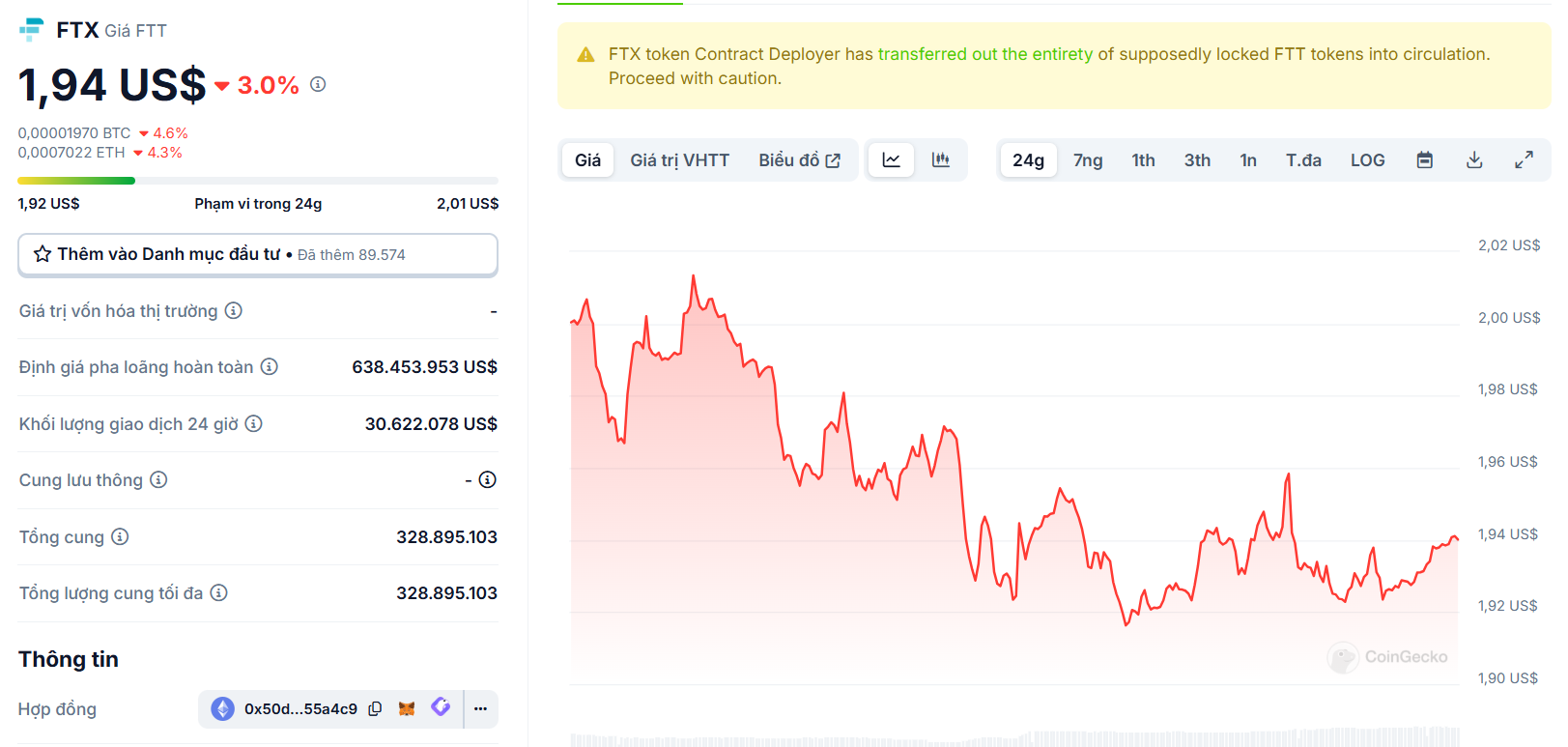
Task: Click the 30.622.078 US$ volume value
Action: 431,423
